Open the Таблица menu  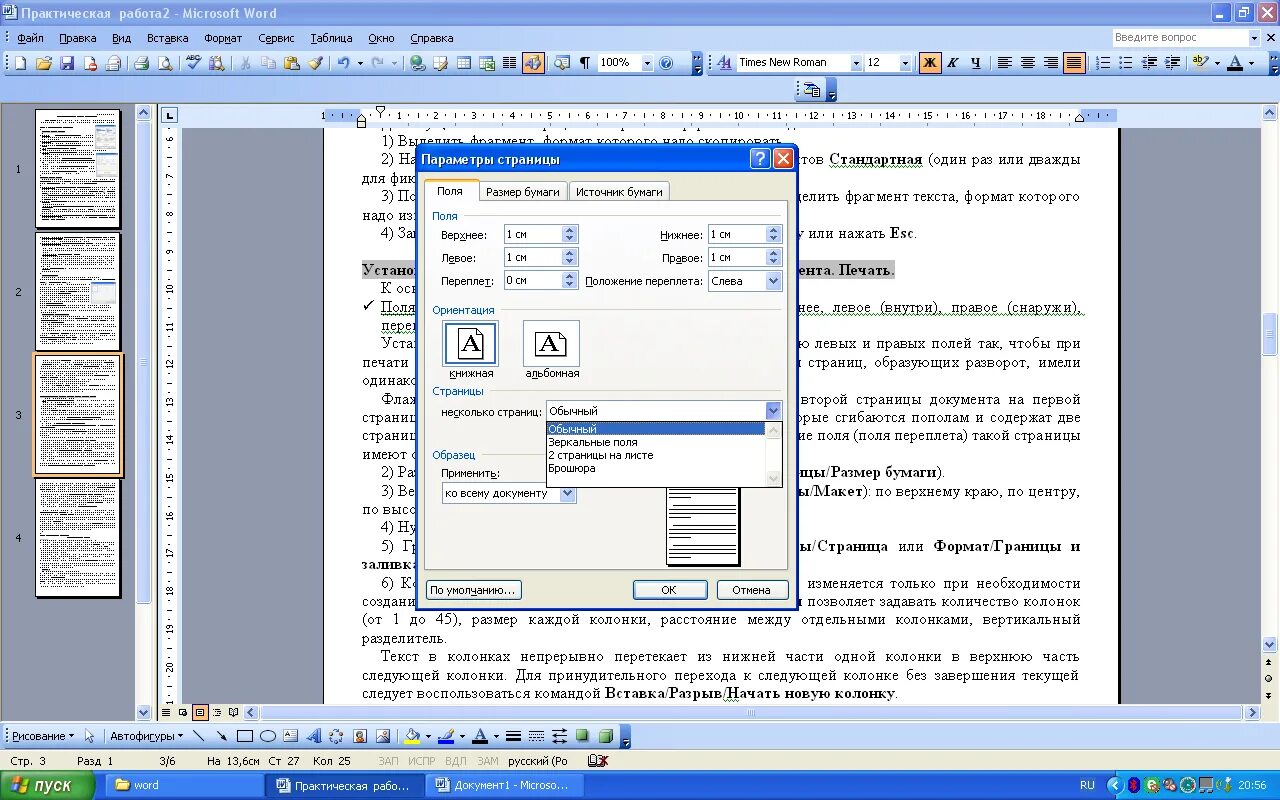pyautogui.click(x=331, y=38)
